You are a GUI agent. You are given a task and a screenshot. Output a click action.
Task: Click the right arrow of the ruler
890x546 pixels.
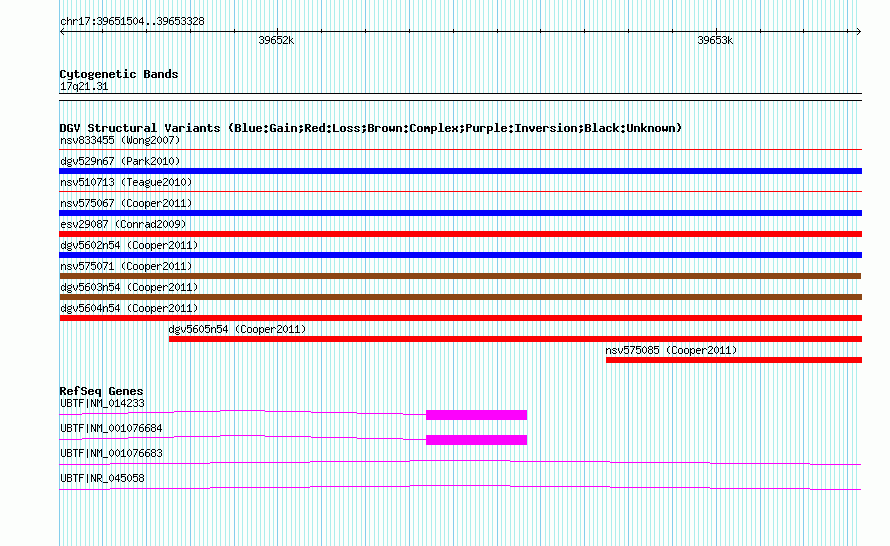click(x=859, y=31)
